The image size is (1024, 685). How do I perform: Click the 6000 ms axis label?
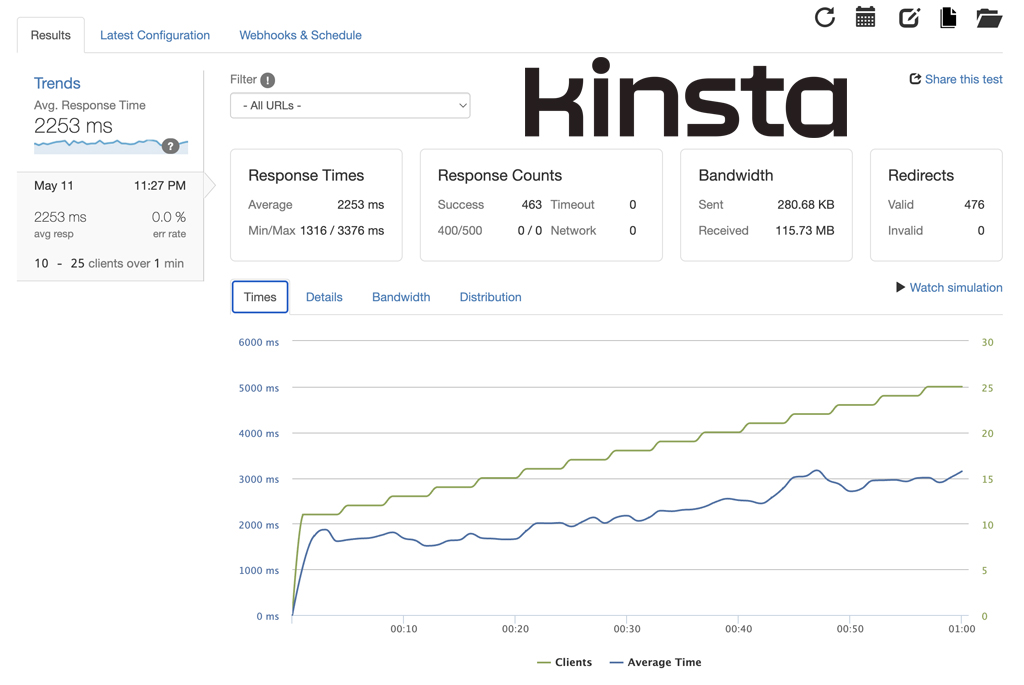point(259,342)
